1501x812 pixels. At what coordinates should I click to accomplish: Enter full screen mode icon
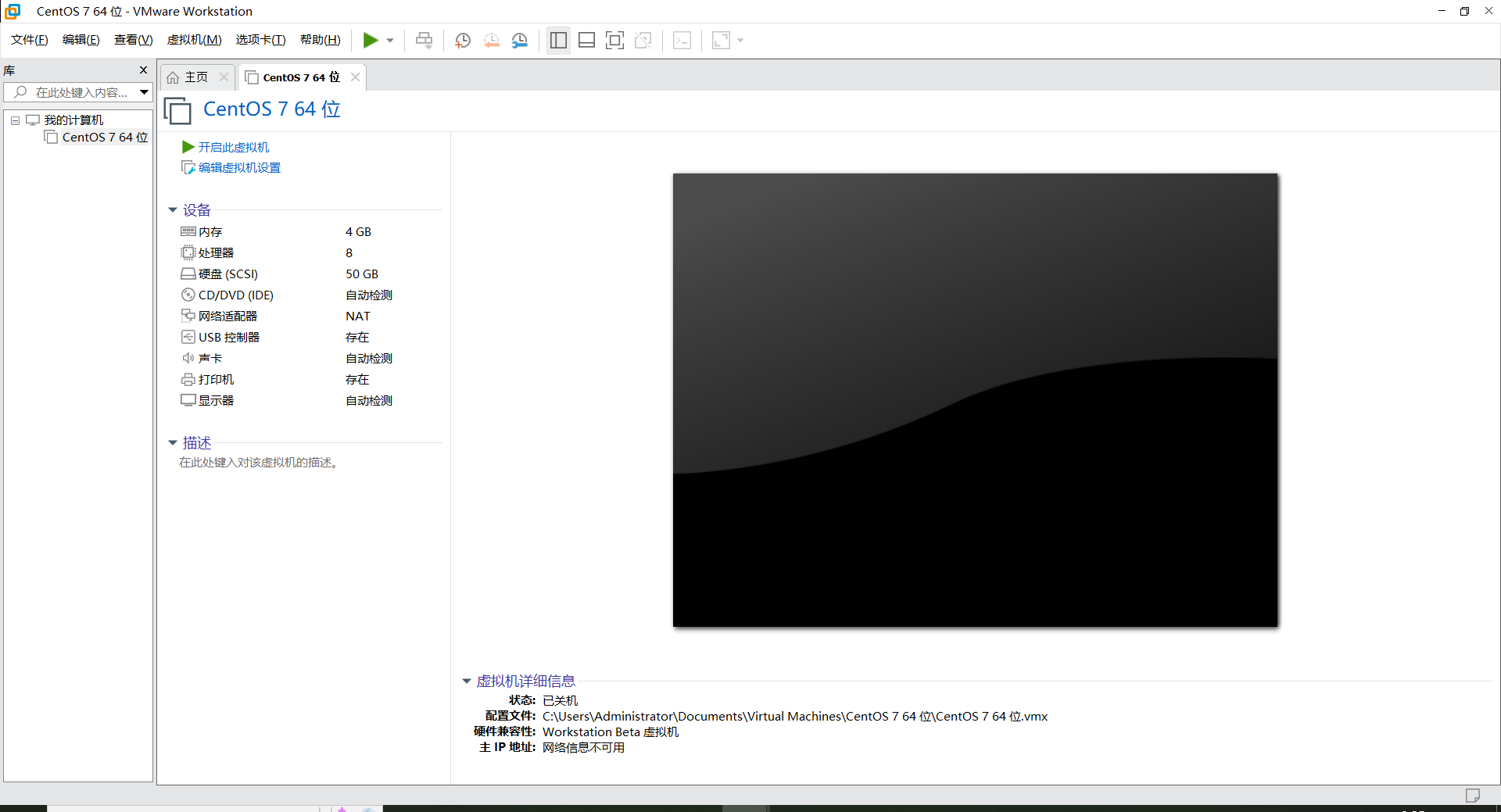(x=614, y=41)
